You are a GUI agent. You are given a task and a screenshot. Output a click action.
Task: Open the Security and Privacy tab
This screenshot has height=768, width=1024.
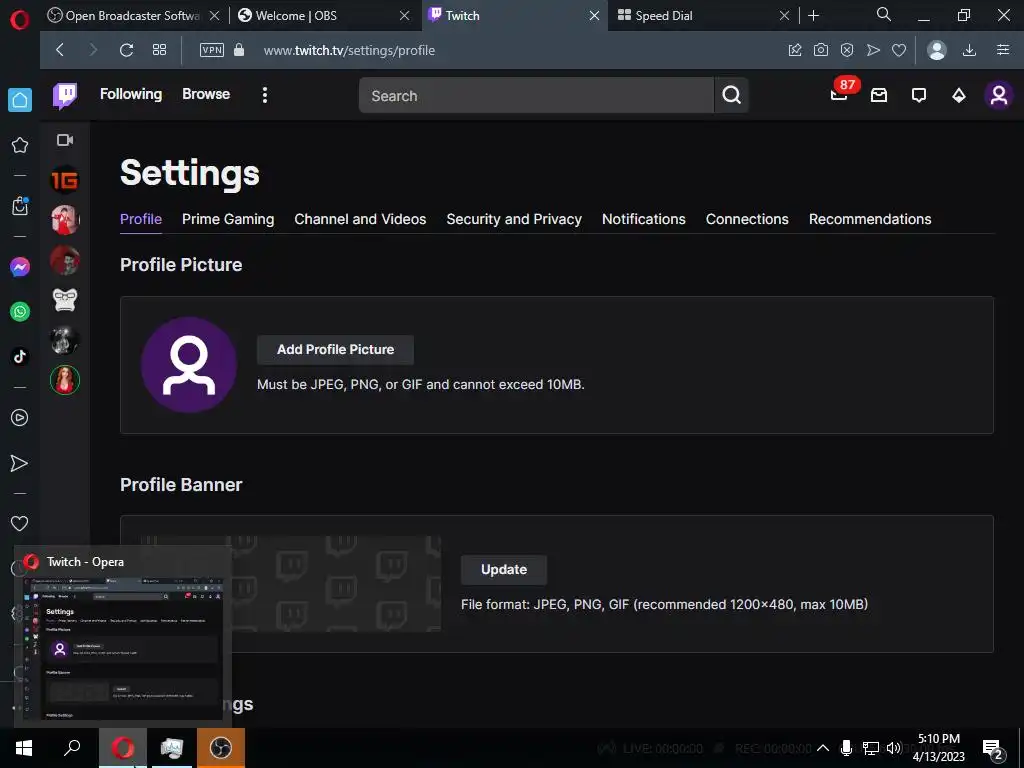coord(514,219)
